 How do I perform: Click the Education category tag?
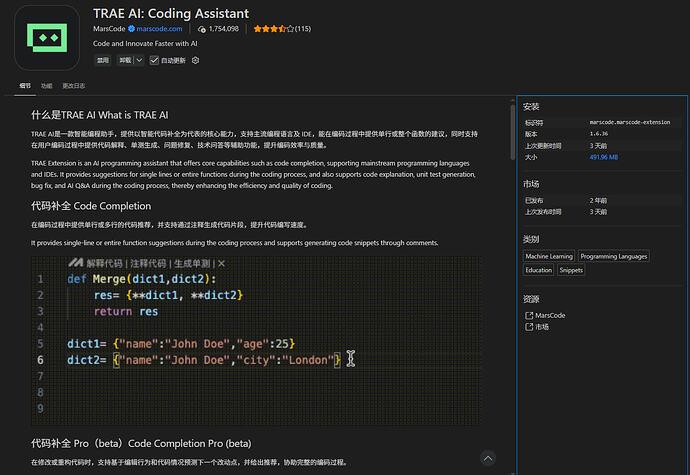(x=538, y=270)
